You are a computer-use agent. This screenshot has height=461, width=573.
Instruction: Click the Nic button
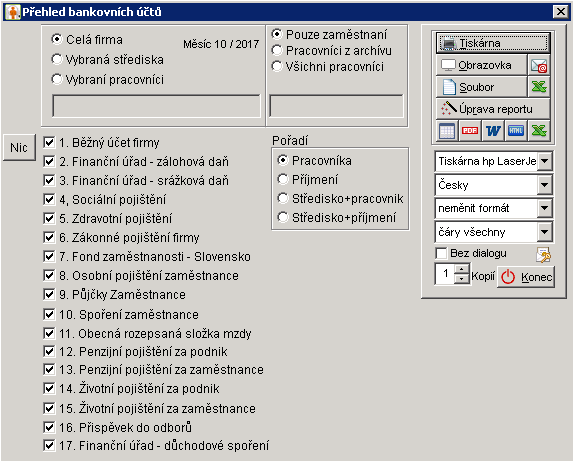click(x=19, y=148)
